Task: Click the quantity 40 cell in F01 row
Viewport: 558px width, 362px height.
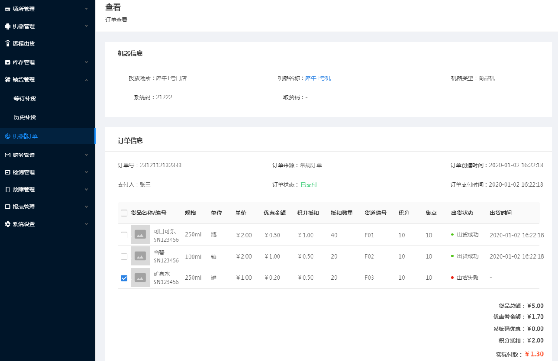Action: tap(334, 235)
